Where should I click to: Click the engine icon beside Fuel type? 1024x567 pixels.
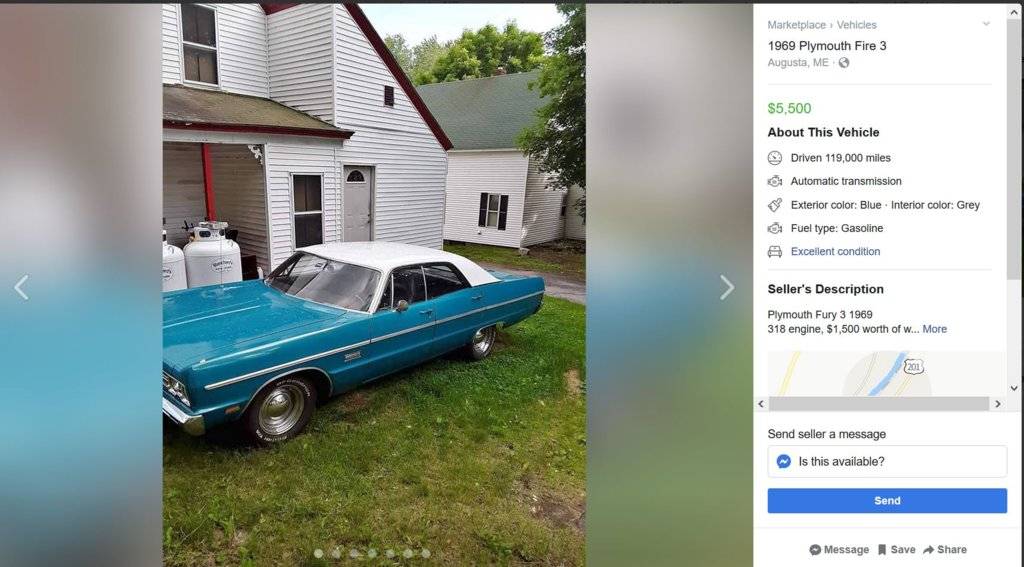[775, 228]
